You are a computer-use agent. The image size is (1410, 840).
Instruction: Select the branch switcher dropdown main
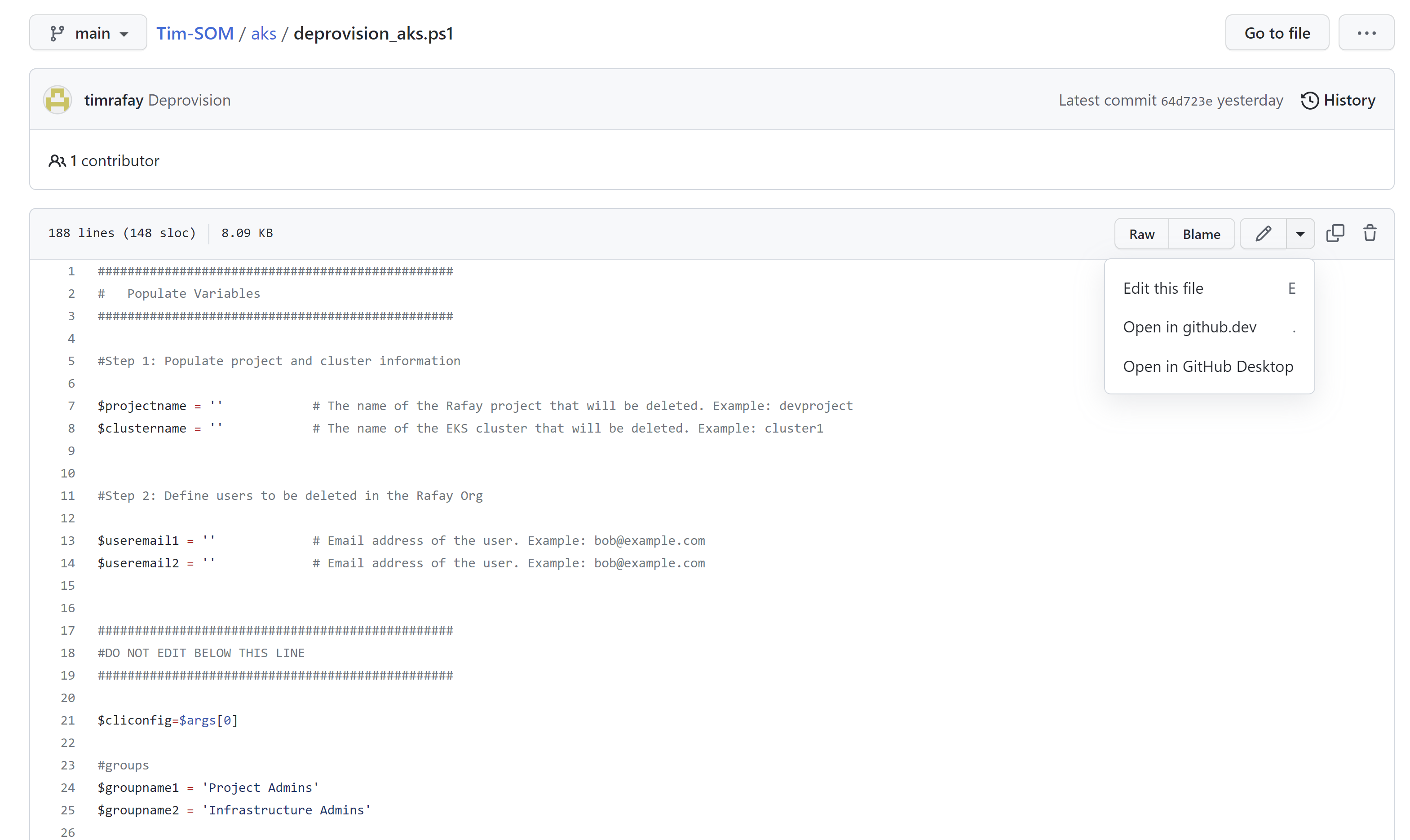[88, 33]
